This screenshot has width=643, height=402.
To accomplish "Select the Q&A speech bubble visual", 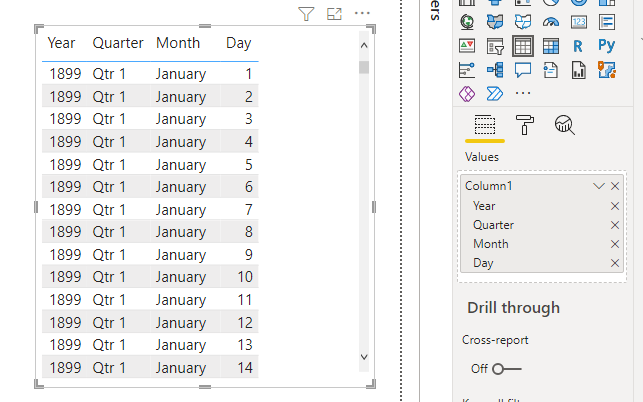I will [x=523, y=70].
